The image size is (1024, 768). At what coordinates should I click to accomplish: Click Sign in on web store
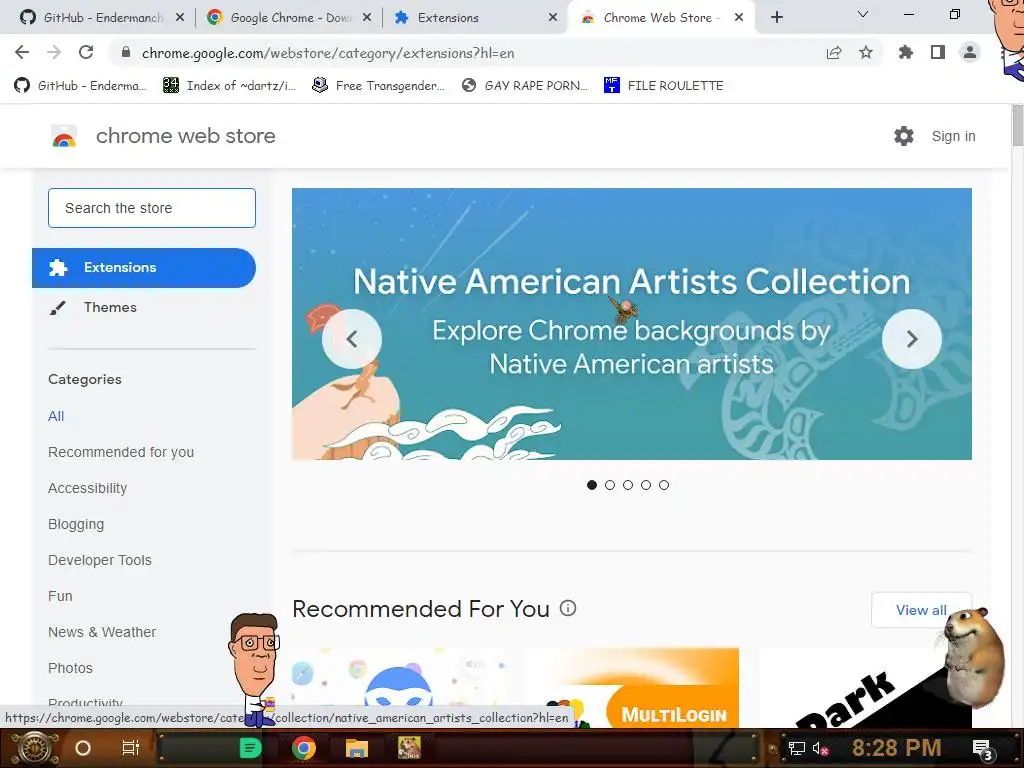pyautogui.click(x=953, y=136)
